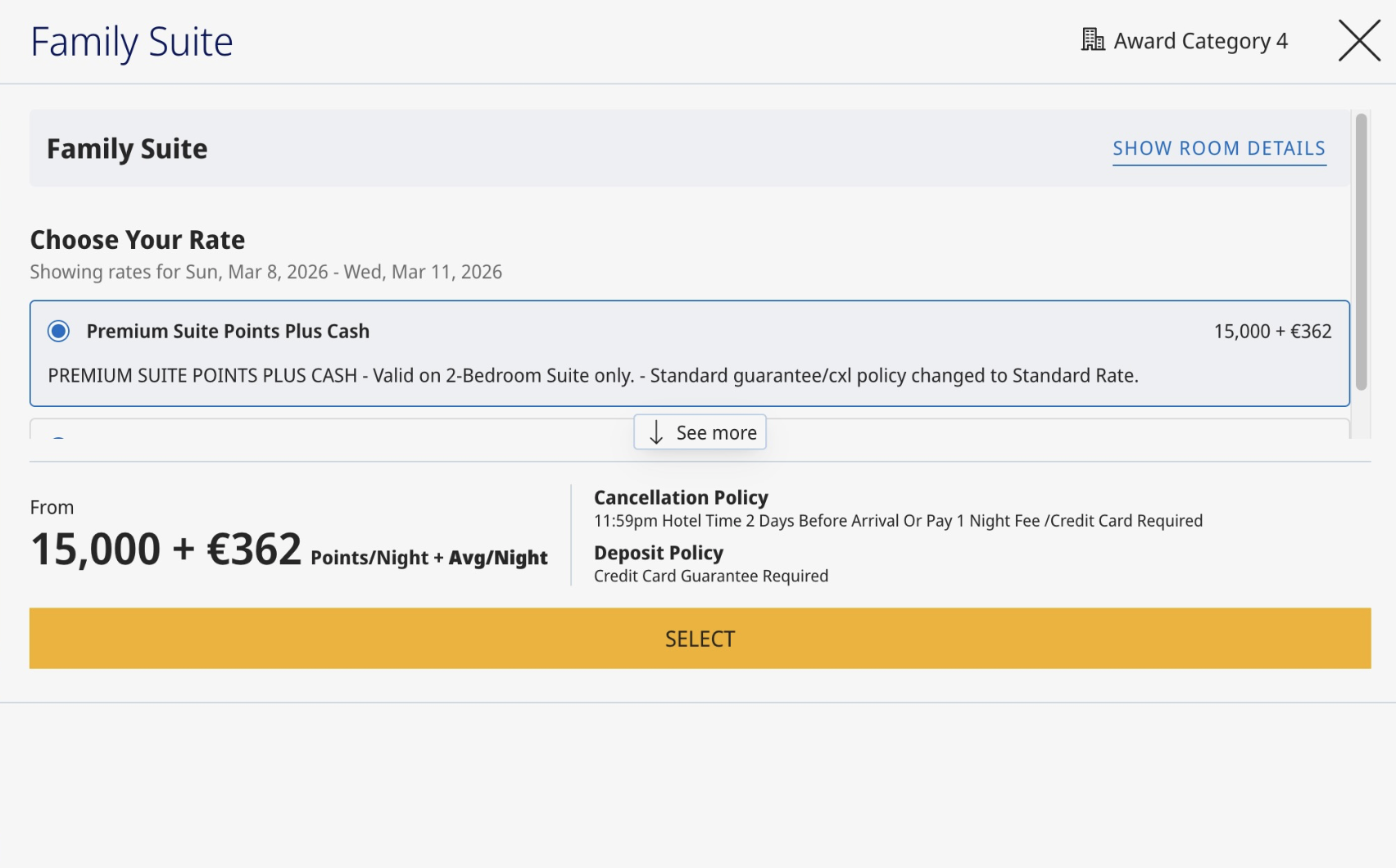Image resolution: width=1396 pixels, height=868 pixels.
Task: Select Premium Suite Points Plus Cash radio button
Action: point(58,331)
